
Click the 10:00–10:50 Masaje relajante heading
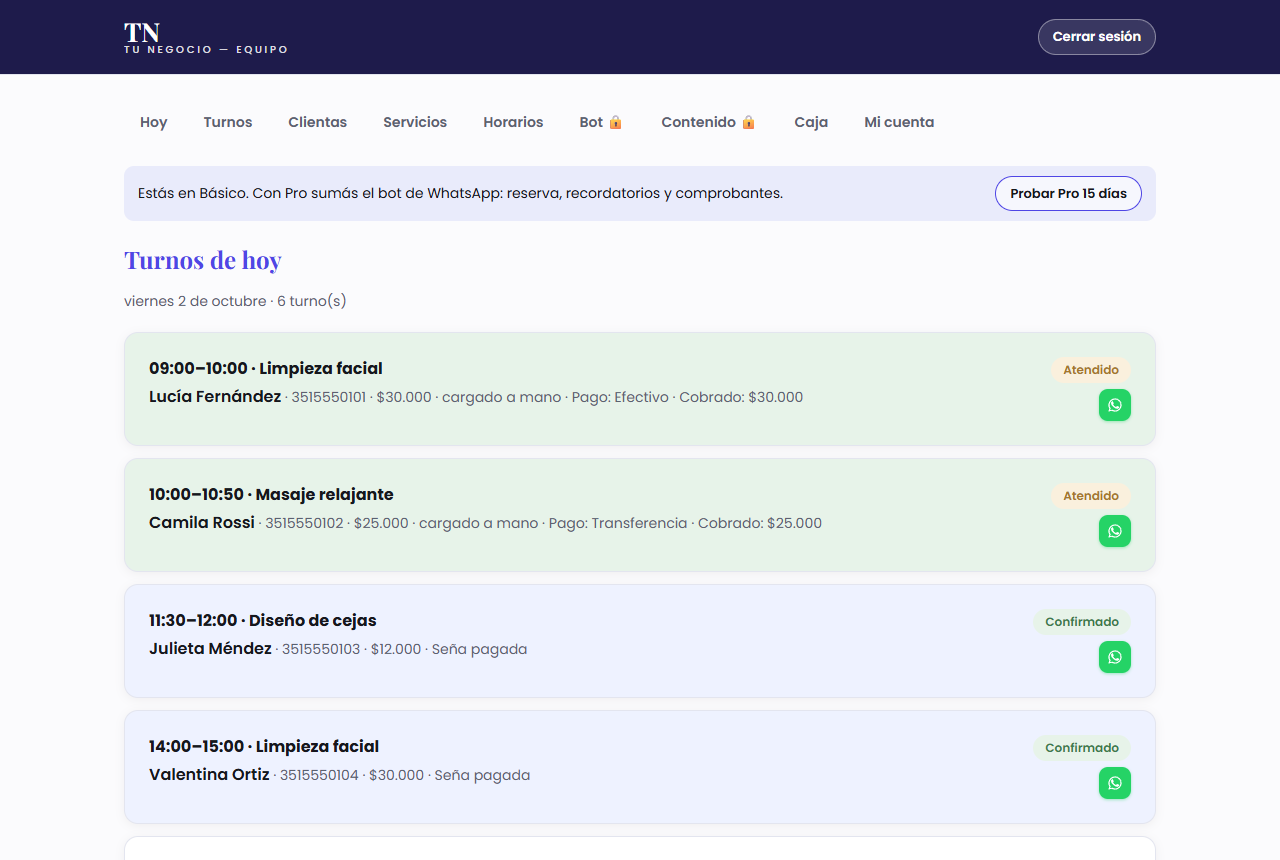[x=271, y=495]
